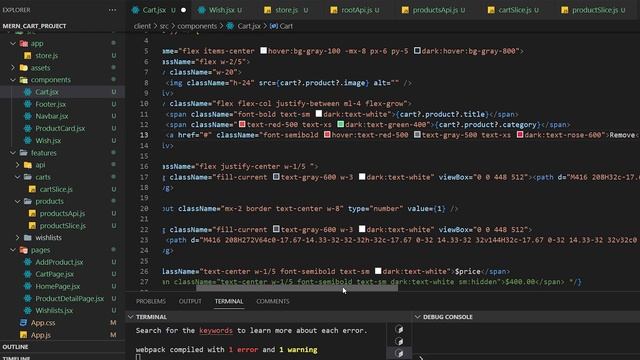Collapse the TERMINAL section chevron

pyautogui.click(x=131, y=317)
